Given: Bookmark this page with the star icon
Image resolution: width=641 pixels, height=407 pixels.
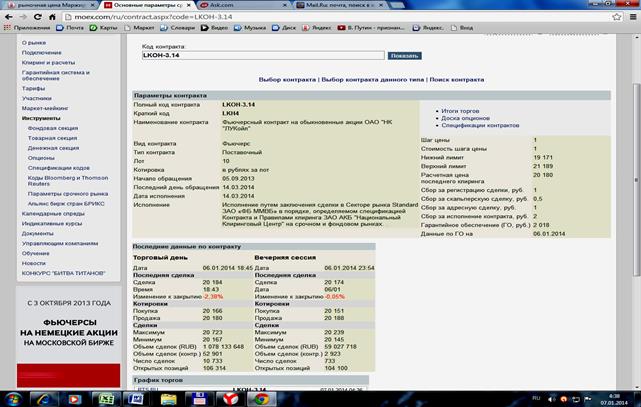Looking at the screenshot, I should click(617, 17).
